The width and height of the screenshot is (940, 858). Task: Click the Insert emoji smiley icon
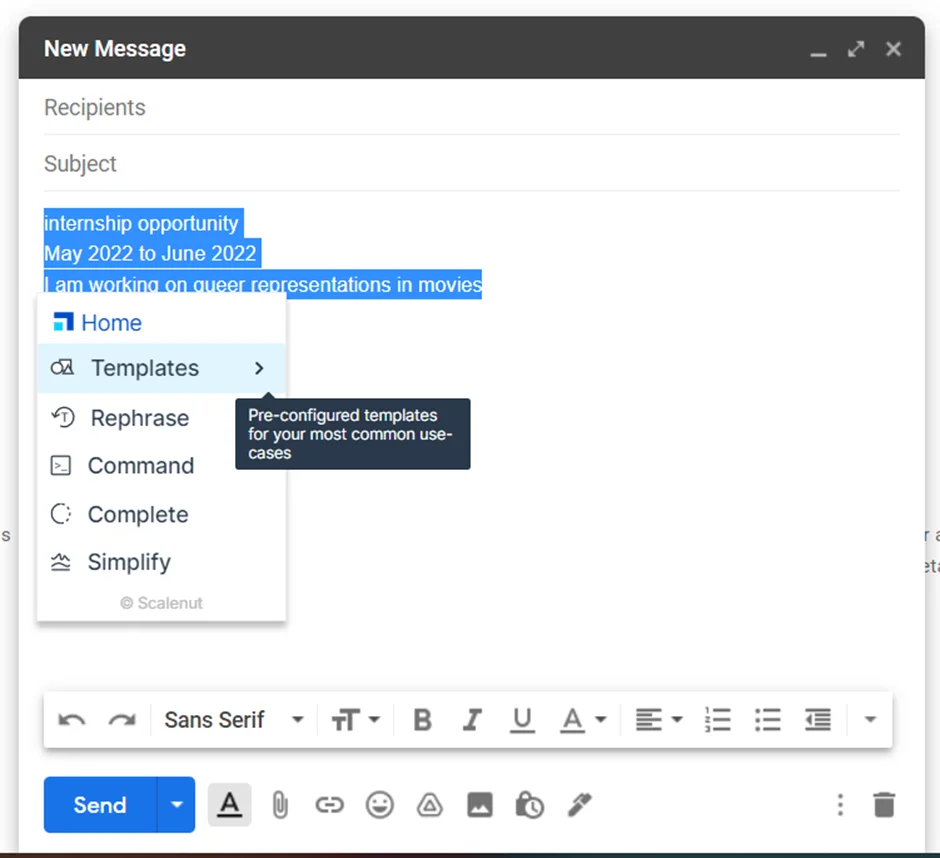click(x=380, y=805)
